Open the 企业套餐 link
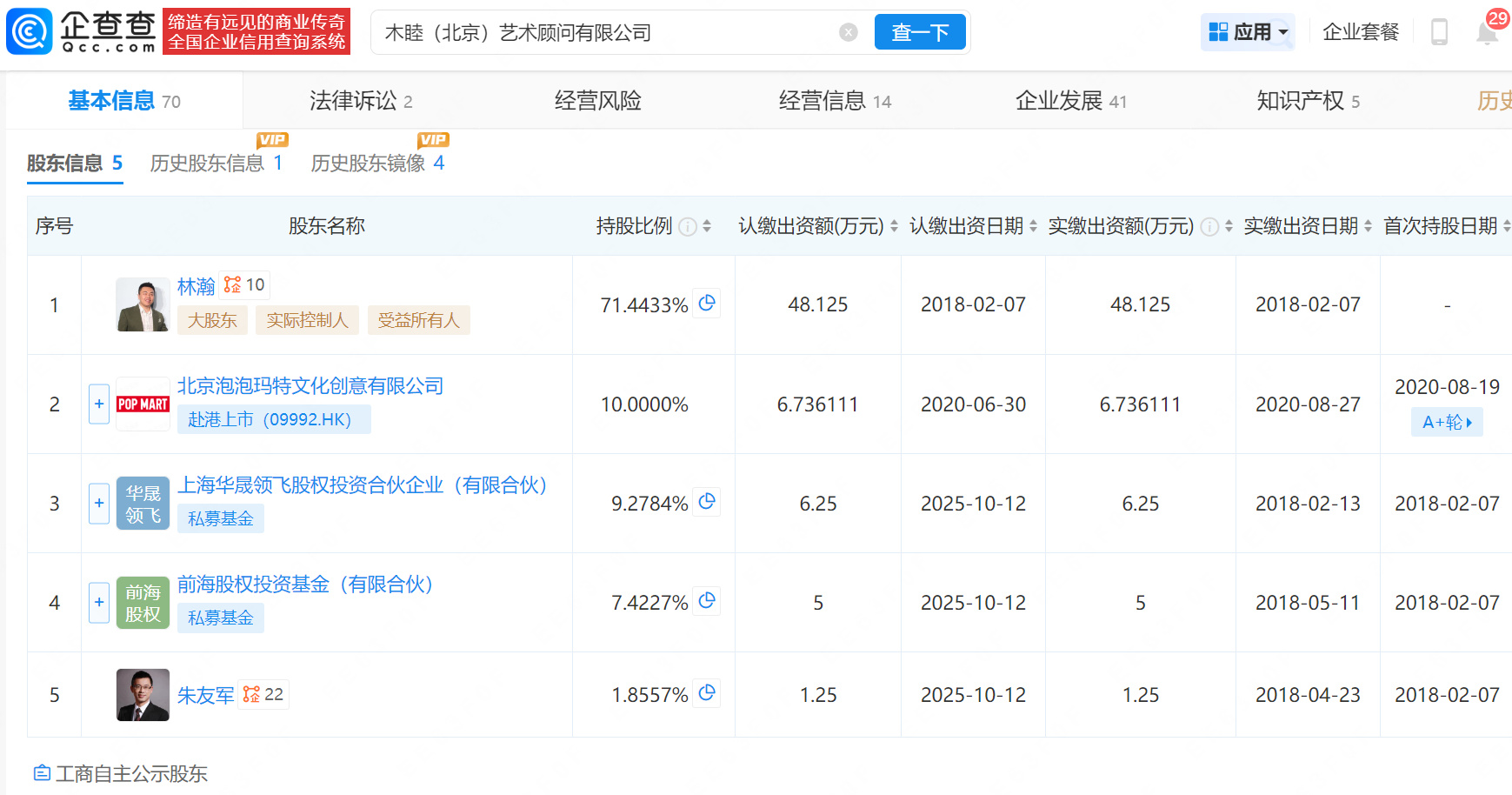Screen dimensions: 1512x795 point(1361,32)
